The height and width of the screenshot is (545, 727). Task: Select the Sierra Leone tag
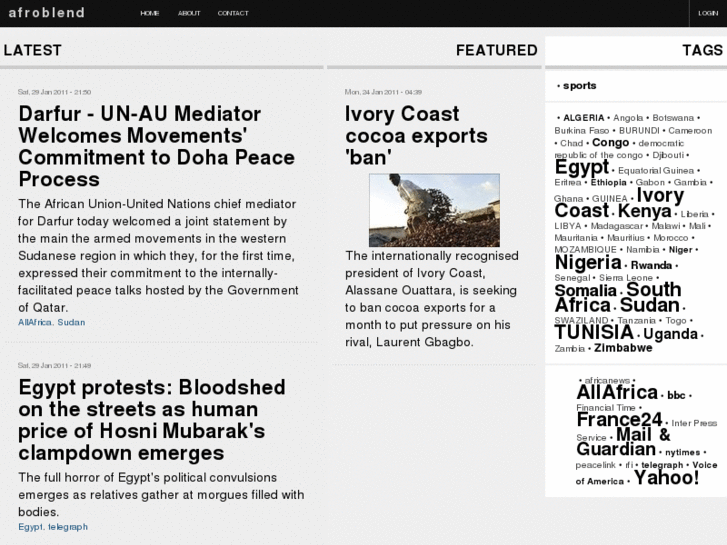(626, 278)
